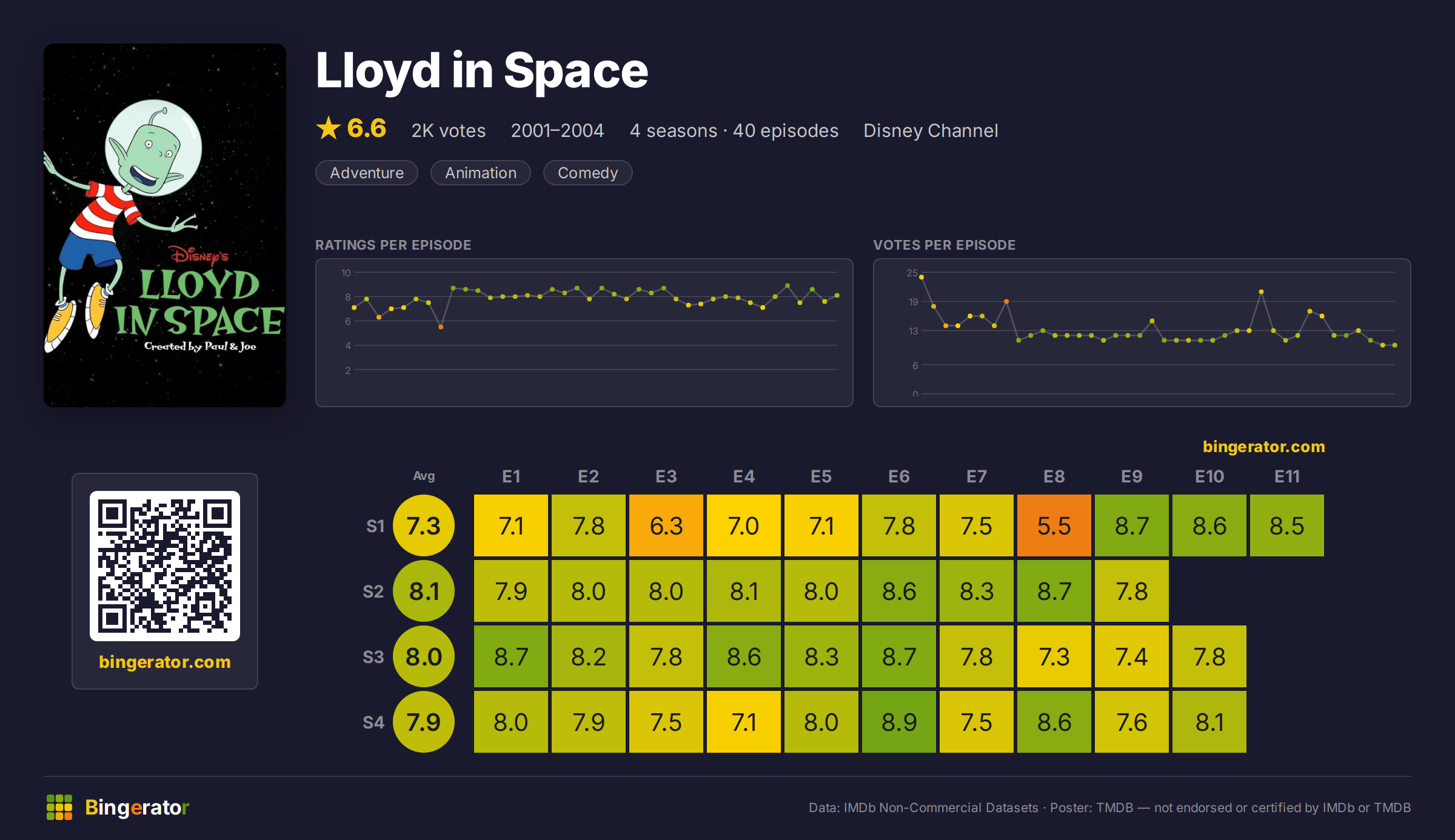Click the Avg column header
Viewport: 1455px width, 840px height.
pyautogui.click(x=424, y=476)
